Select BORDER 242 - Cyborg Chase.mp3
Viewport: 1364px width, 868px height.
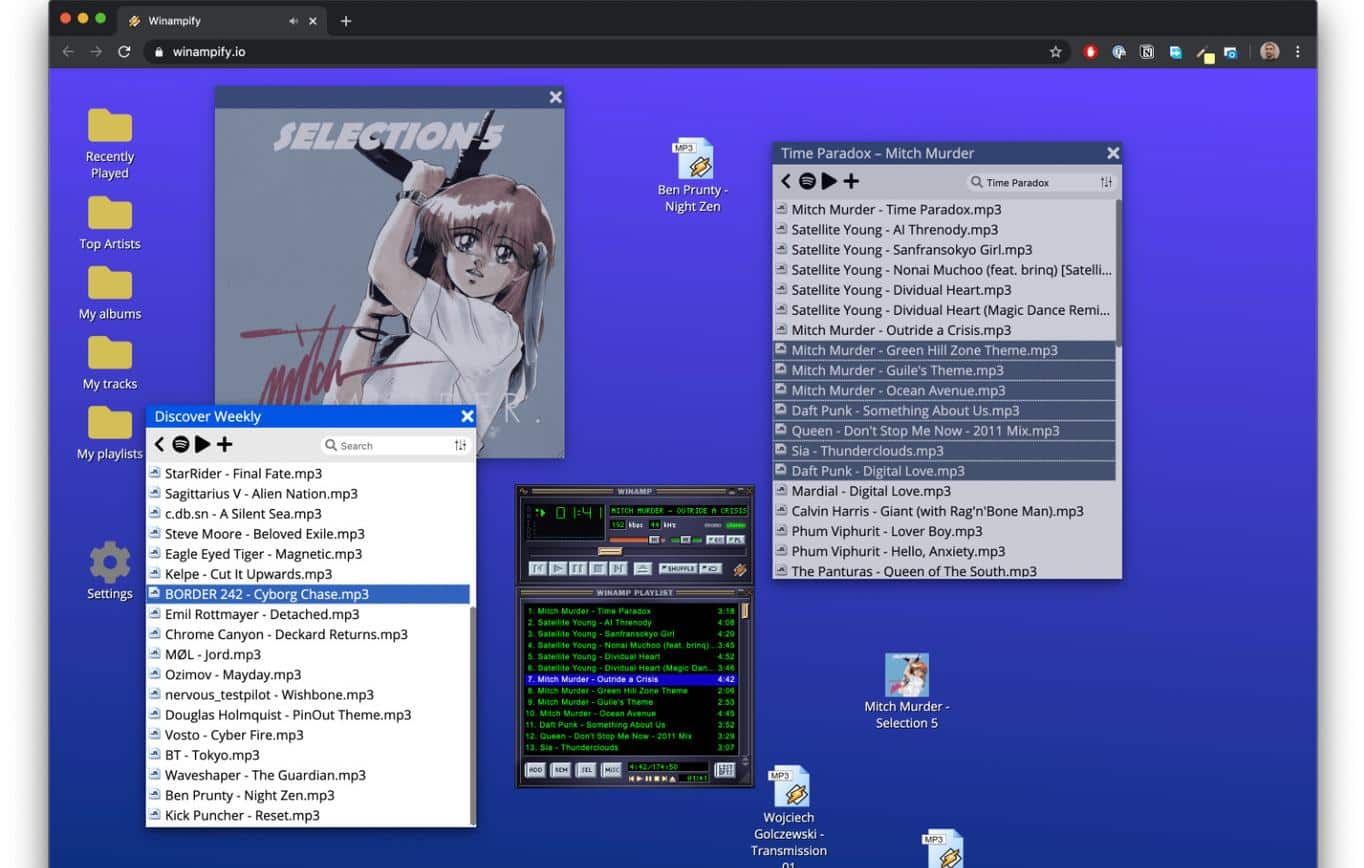point(308,594)
